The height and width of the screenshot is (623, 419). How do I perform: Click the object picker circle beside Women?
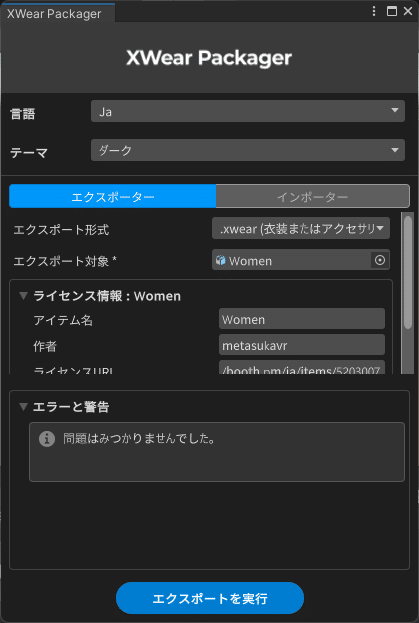(380, 260)
